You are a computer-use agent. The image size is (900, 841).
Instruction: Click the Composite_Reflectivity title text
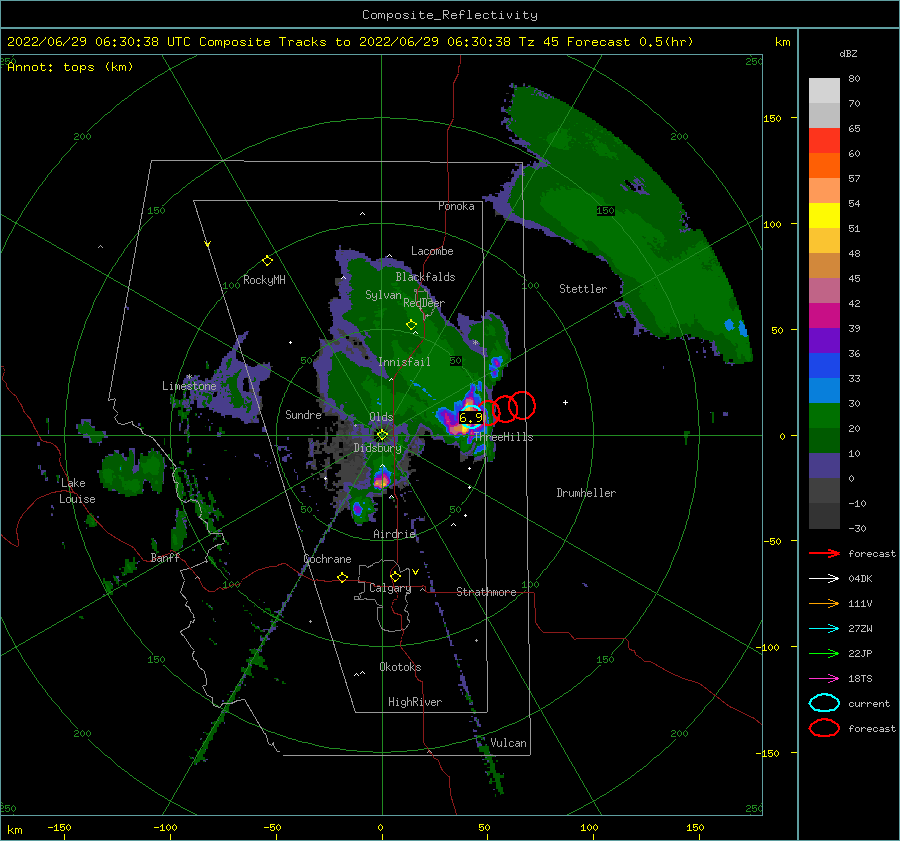(x=450, y=15)
